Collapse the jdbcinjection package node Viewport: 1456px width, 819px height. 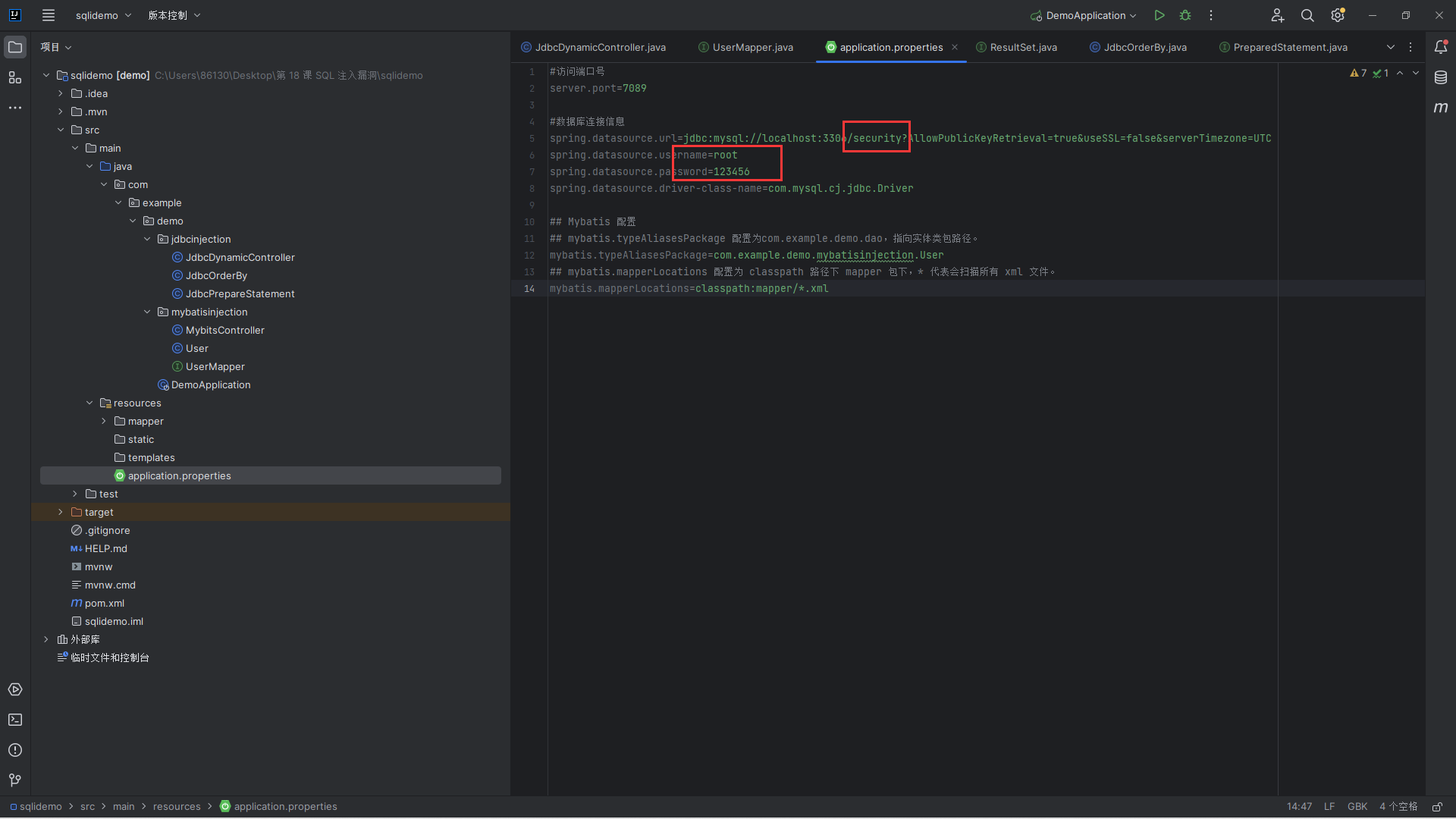click(x=147, y=240)
